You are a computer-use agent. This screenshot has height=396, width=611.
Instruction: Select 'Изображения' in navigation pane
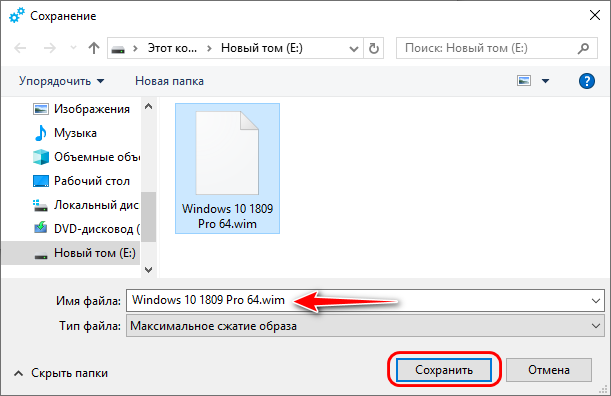pyautogui.click(x=92, y=109)
